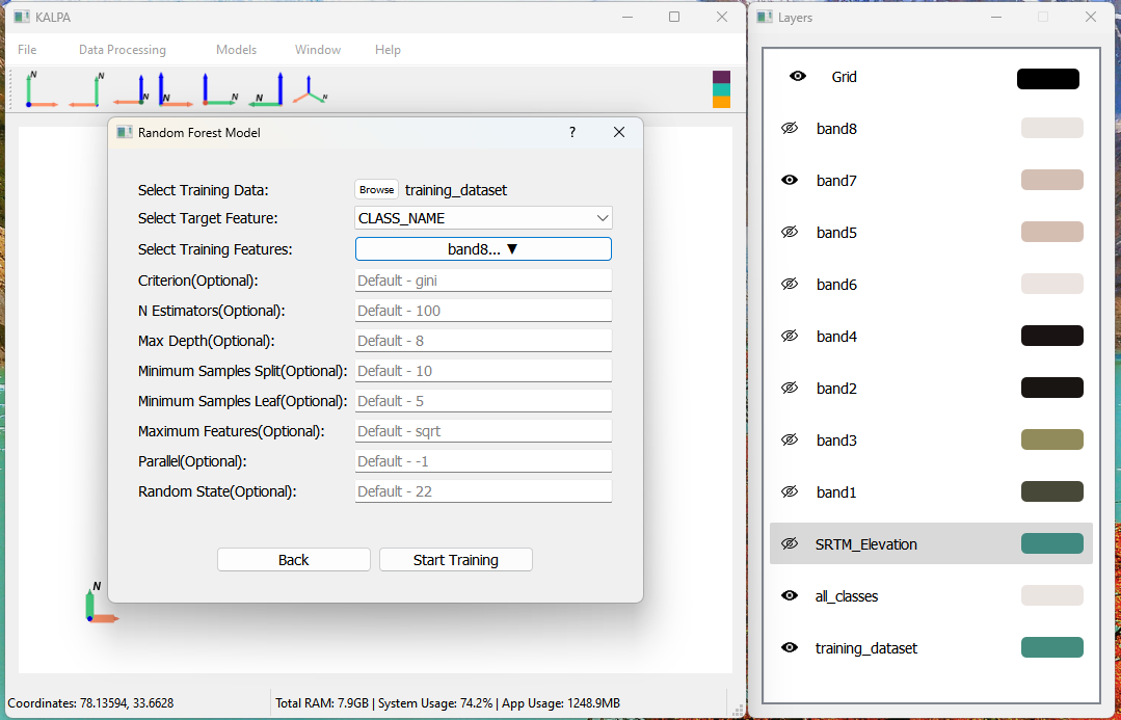Open the band7 layer color swatch
The width and height of the screenshot is (1121, 720).
click(x=1052, y=179)
